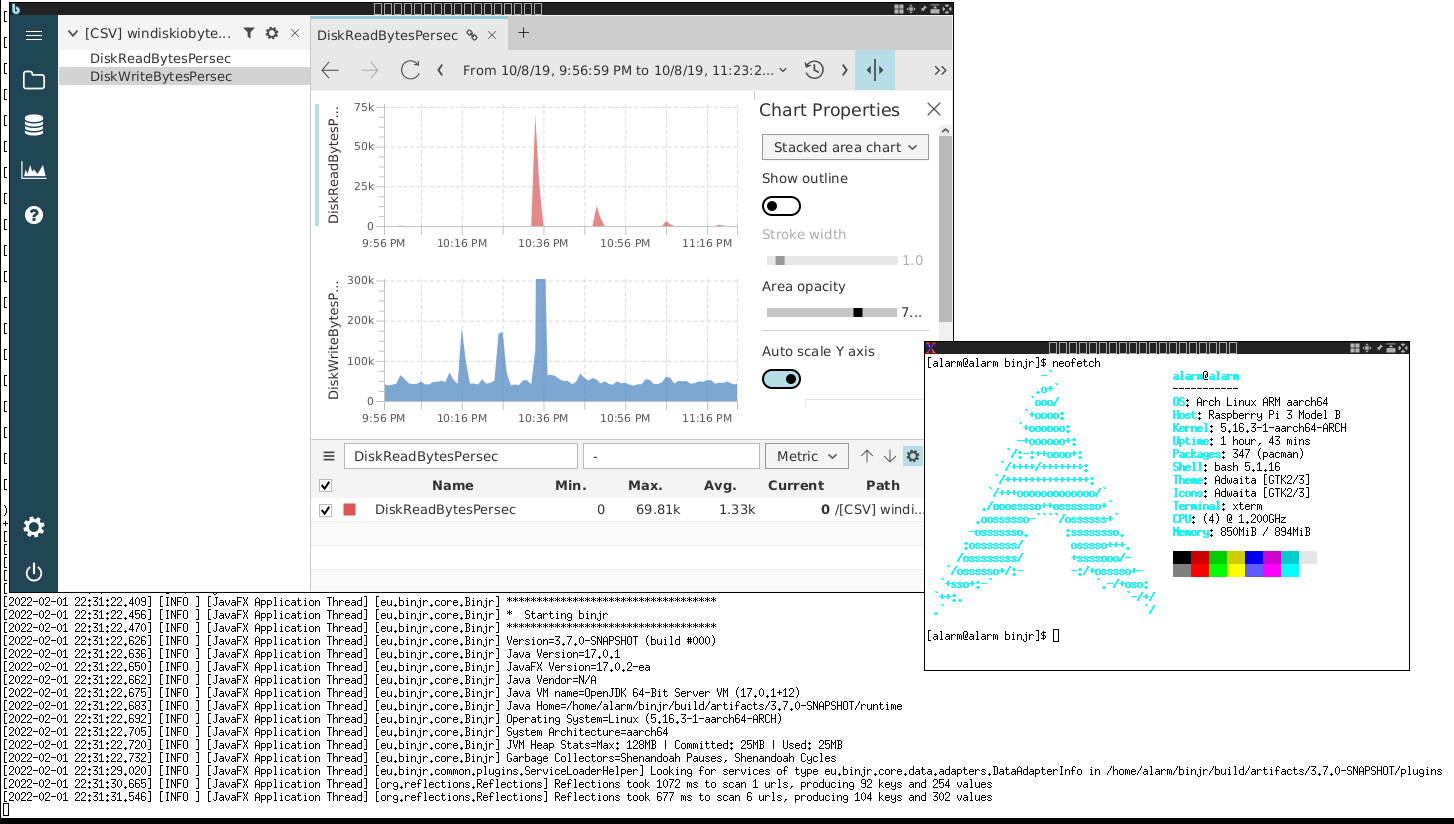The width and height of the screenshot is (1454, 824).
Task: Click the DiskReadBytesPersec series name in the table
Action: (x=445, y=510)
